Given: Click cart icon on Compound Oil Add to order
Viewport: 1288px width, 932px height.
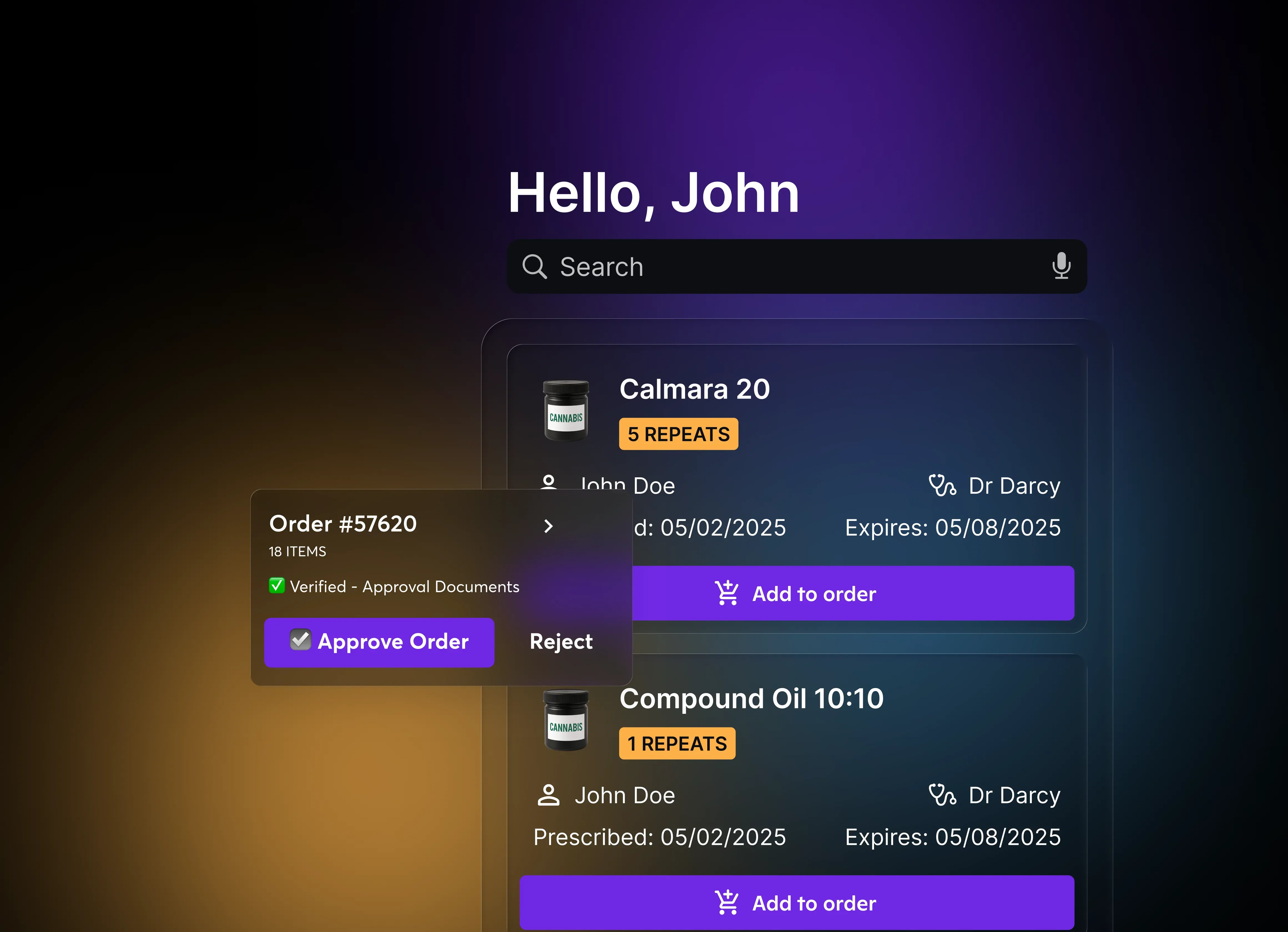Looking at the screenshot, I should (726, 903).
